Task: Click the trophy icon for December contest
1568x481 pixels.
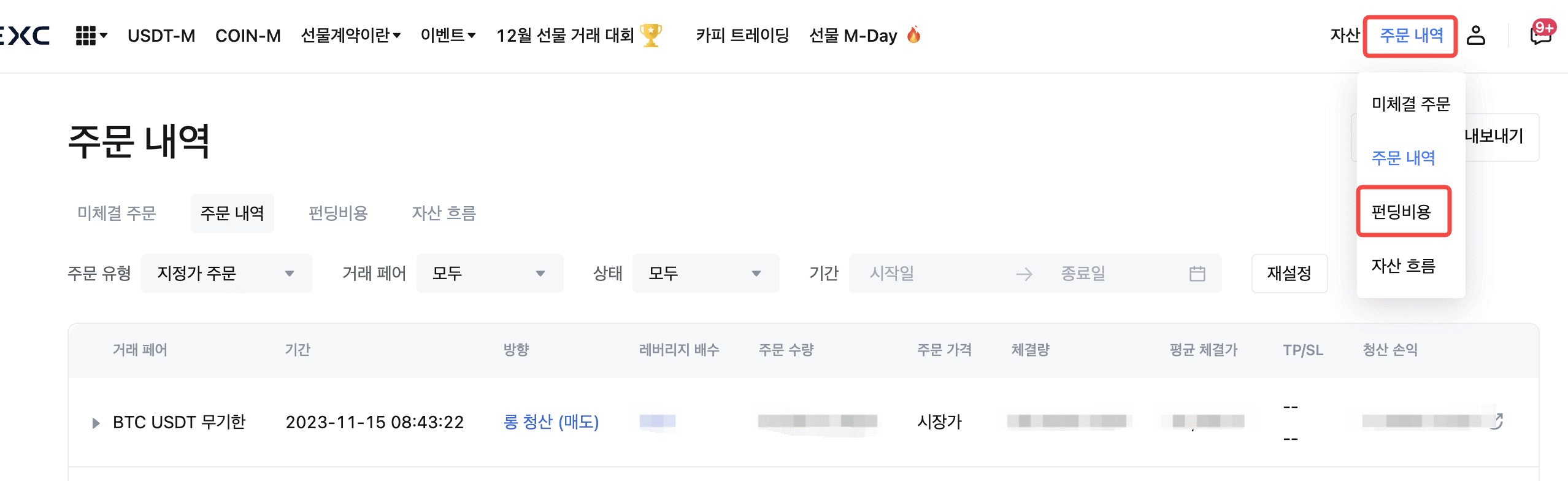Action: (x=650, y=36)
